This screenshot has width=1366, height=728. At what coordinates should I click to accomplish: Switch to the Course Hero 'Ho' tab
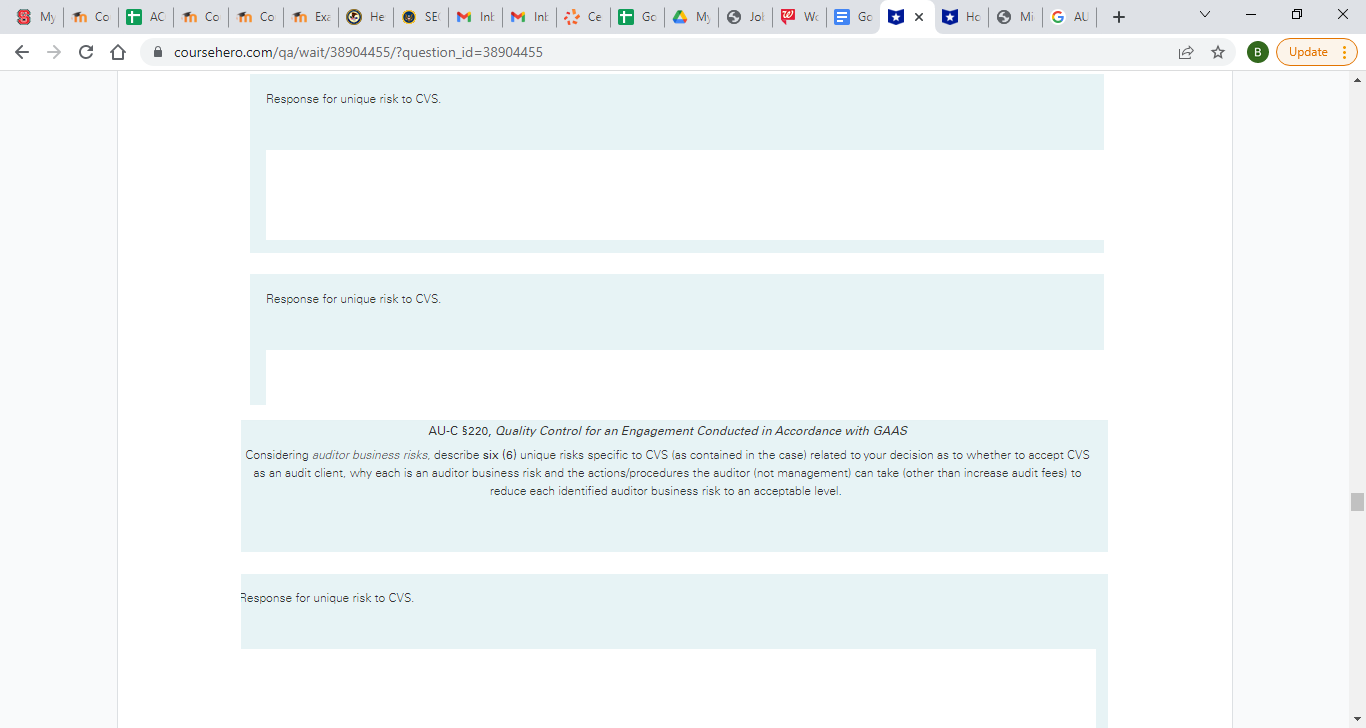click(x=962, y=17)
